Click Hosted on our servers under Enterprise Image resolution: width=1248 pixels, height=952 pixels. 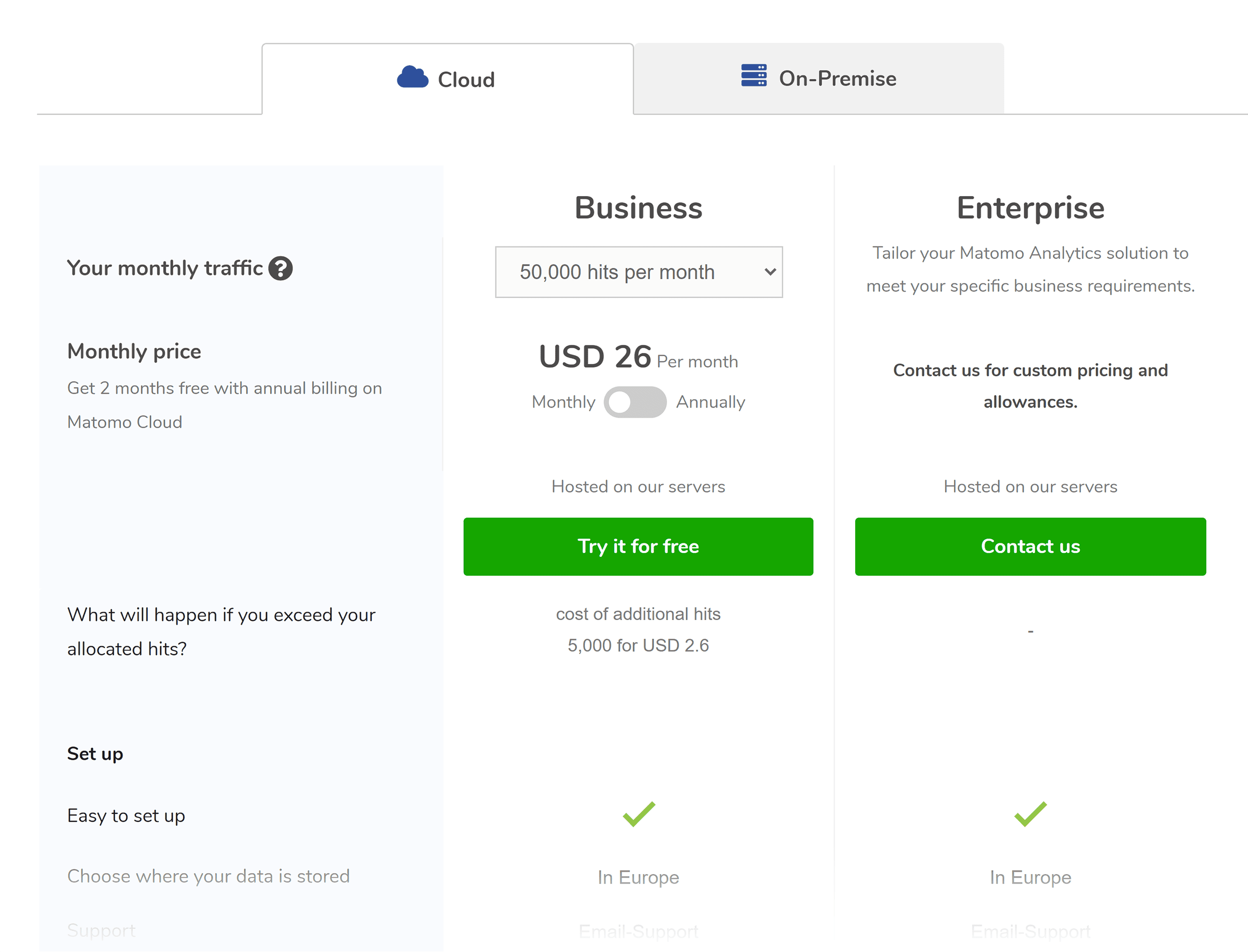pos(1030,486)
